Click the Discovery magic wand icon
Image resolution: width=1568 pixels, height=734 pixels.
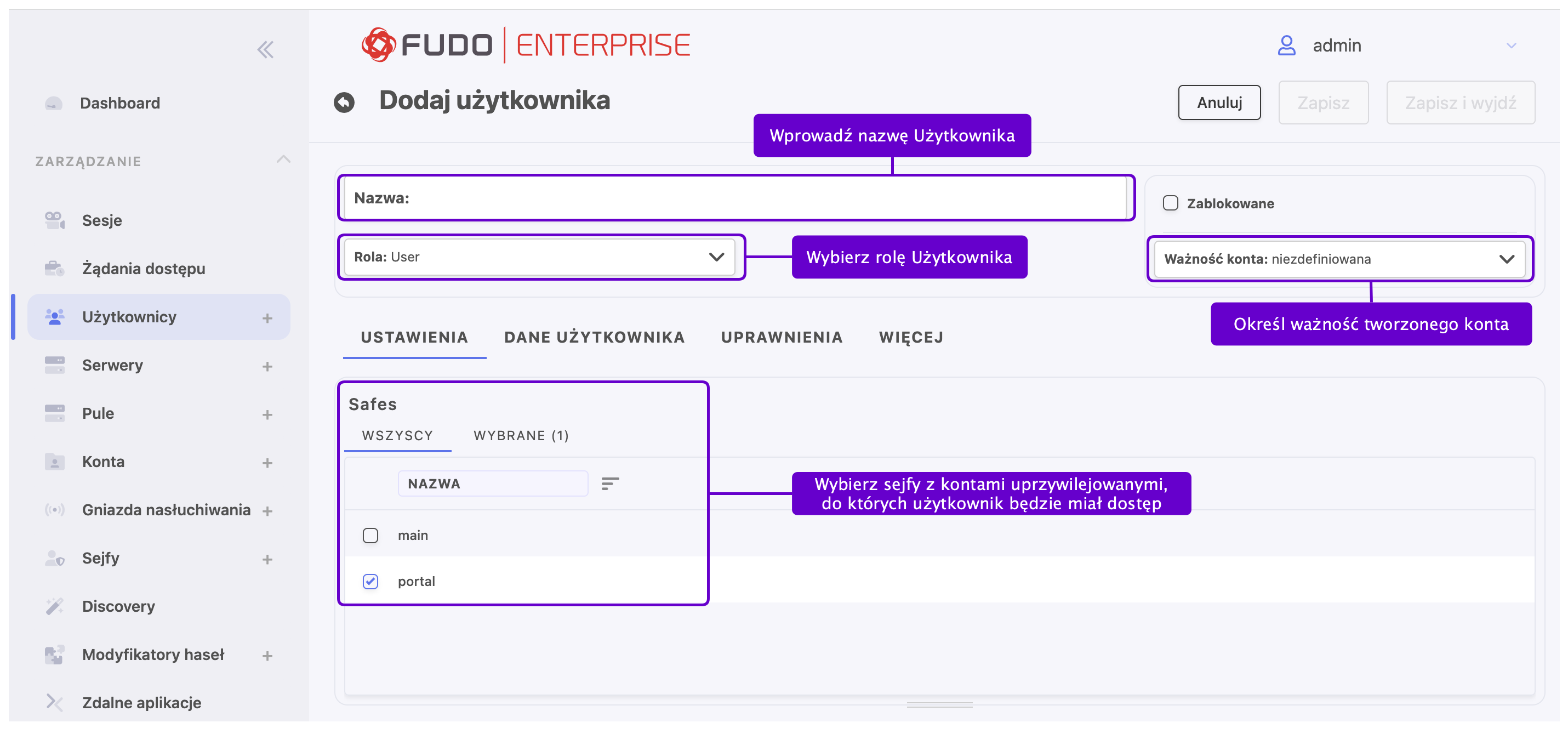coord(55,606)
